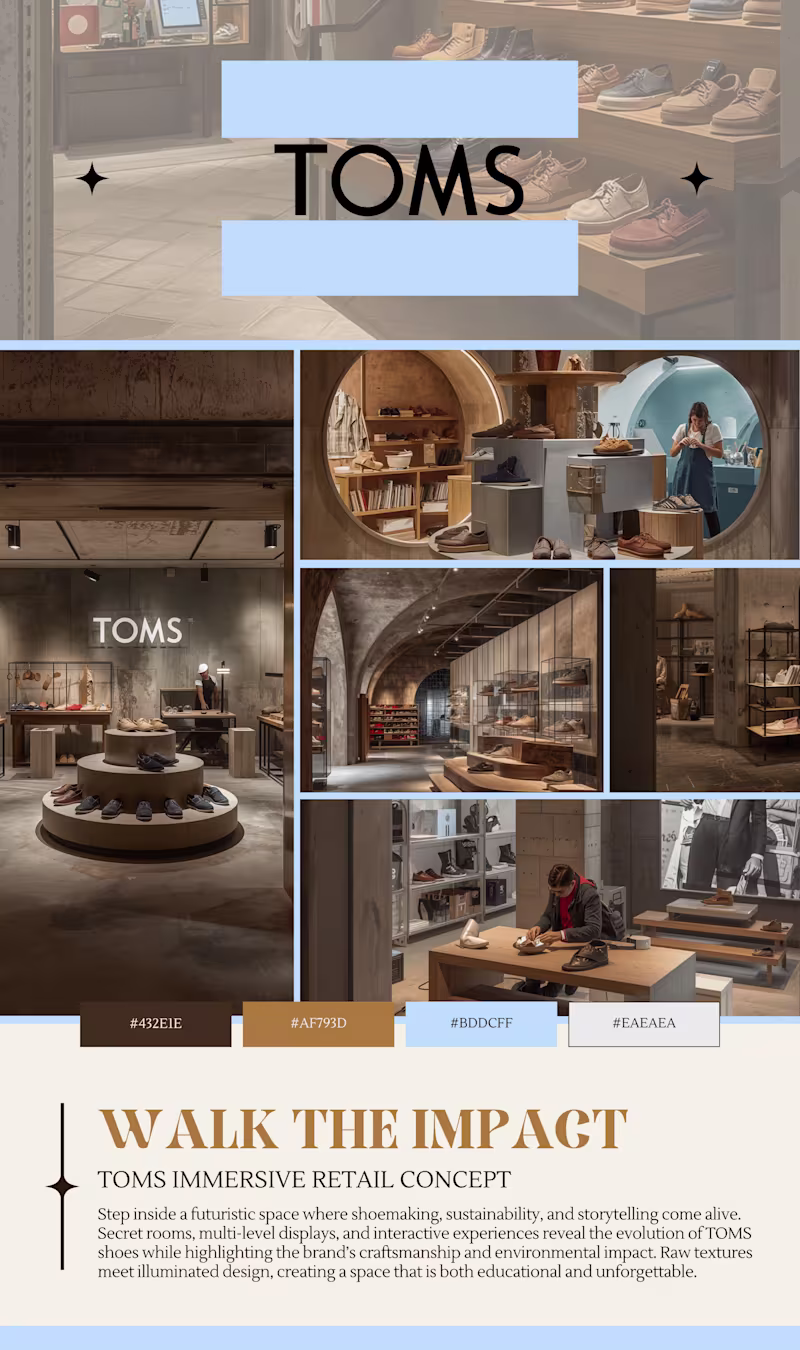Select the TOMS IMMERSIVE RETAIL CONCEPT subtitle

pos(304,1179)
